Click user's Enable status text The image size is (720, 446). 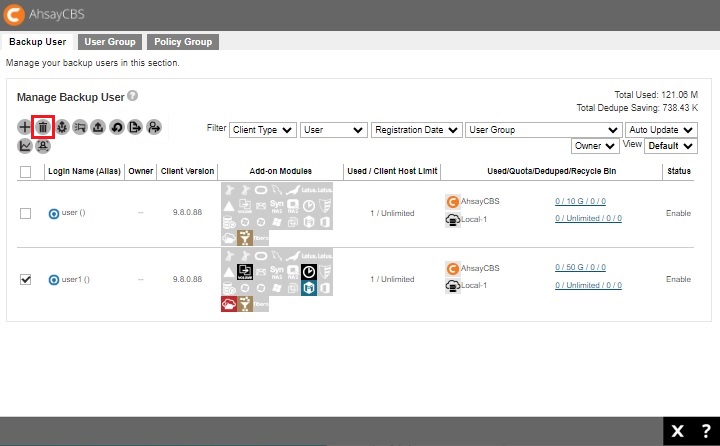(x=678, y=213)
